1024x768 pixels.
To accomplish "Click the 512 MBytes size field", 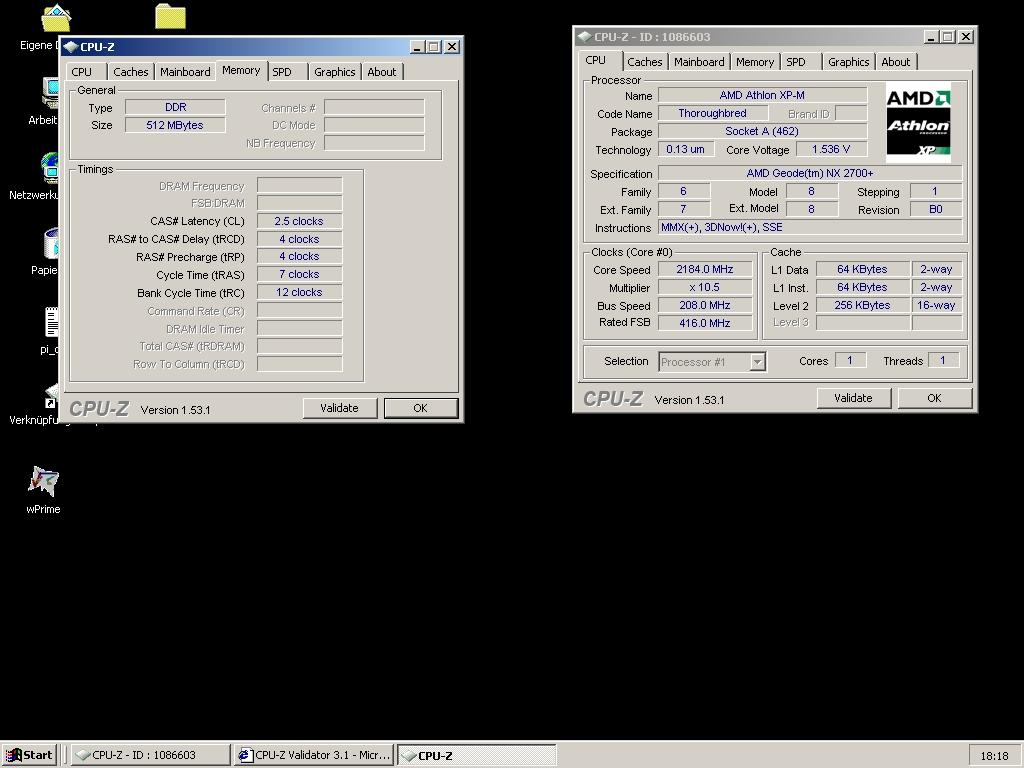I will (x=176, y=125).
